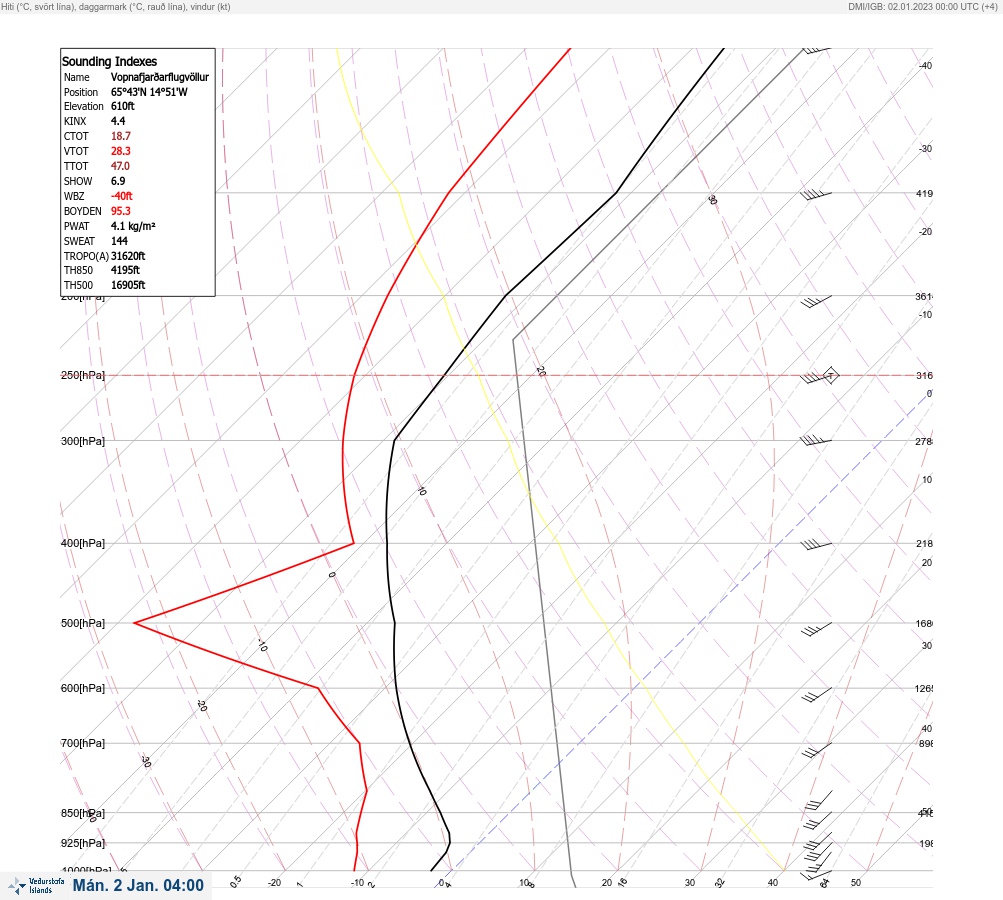Select the elevation value 610ft
1003x900 pixels.
click(x=123, y=106)
